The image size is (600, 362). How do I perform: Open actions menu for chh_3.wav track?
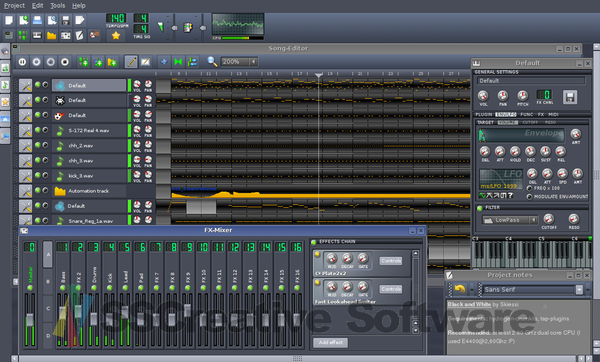(x=25, y=161)
